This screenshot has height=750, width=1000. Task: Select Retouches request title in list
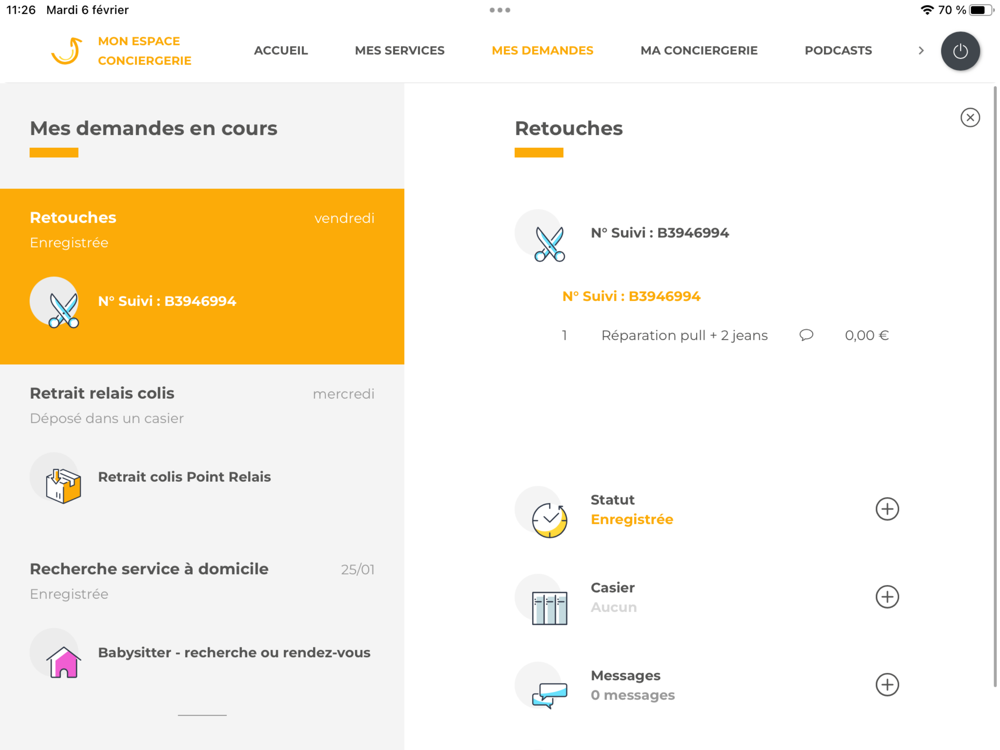click(73, 217)
